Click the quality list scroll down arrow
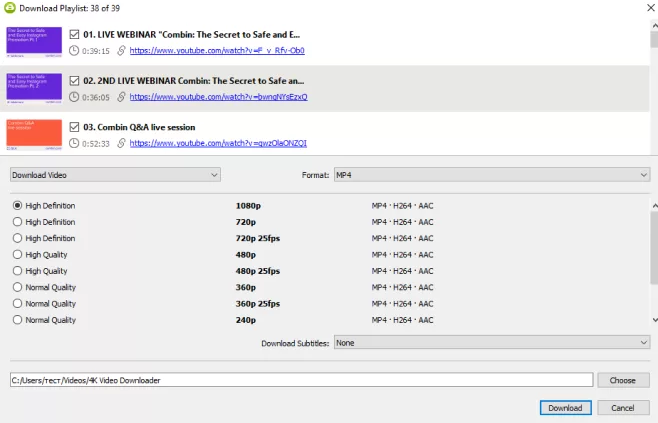Image resolution: width=658 pixels, height=423 pixels. point(655,320)
